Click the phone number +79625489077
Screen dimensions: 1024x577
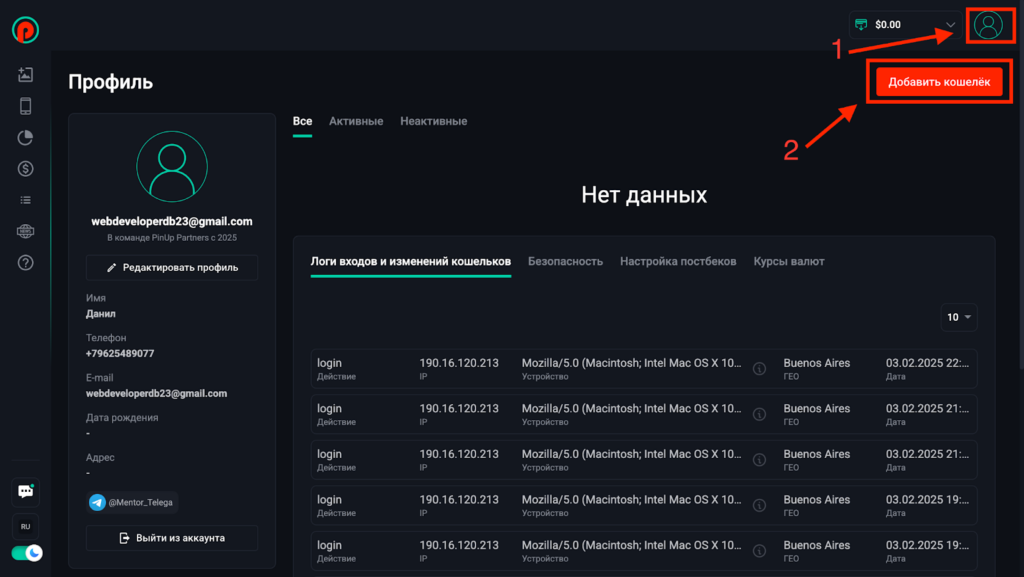(120, 354)
